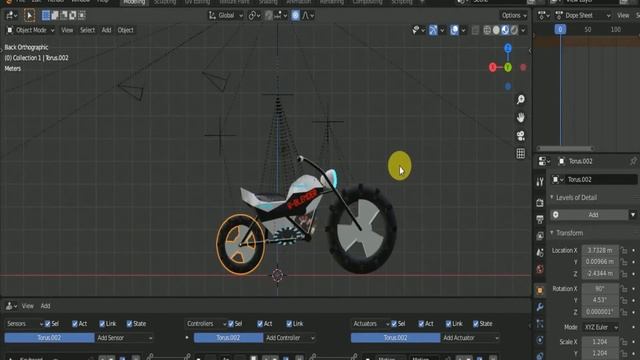Click the Torus.002 button in Controllers column
Image resolution: width=640 pixels, height=360 pixels.
228,338
